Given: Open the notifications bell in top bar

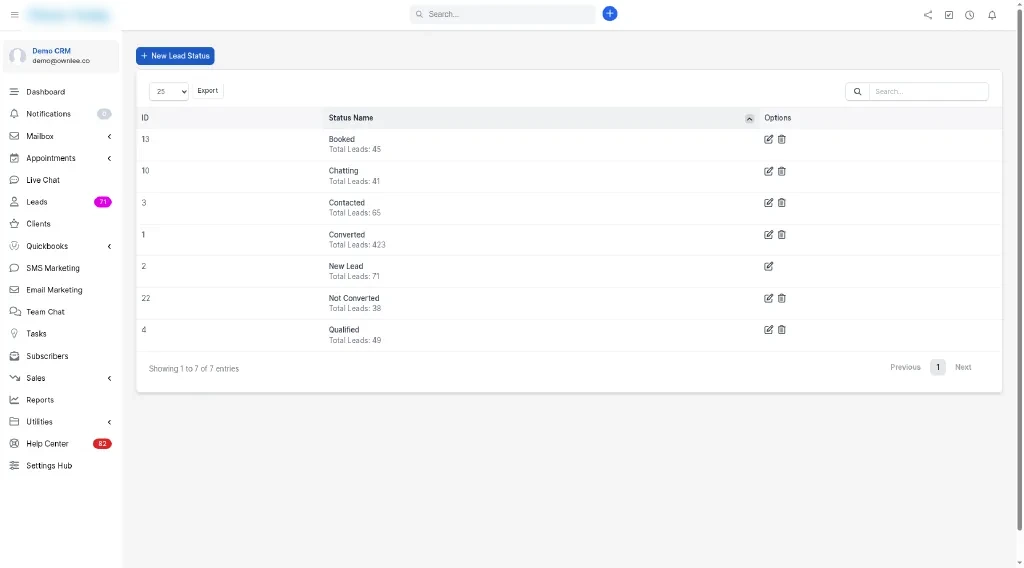Looking at the screenshot, I should (991, 14).
